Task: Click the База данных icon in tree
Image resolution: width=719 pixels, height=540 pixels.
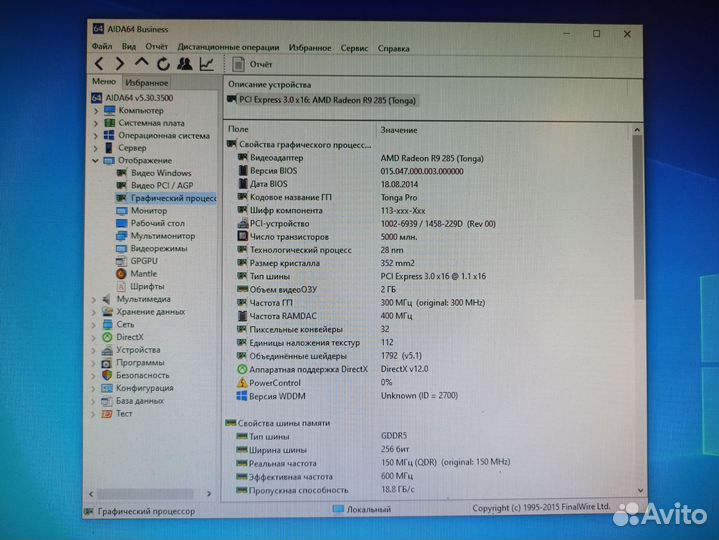Action: click(106, 401)
